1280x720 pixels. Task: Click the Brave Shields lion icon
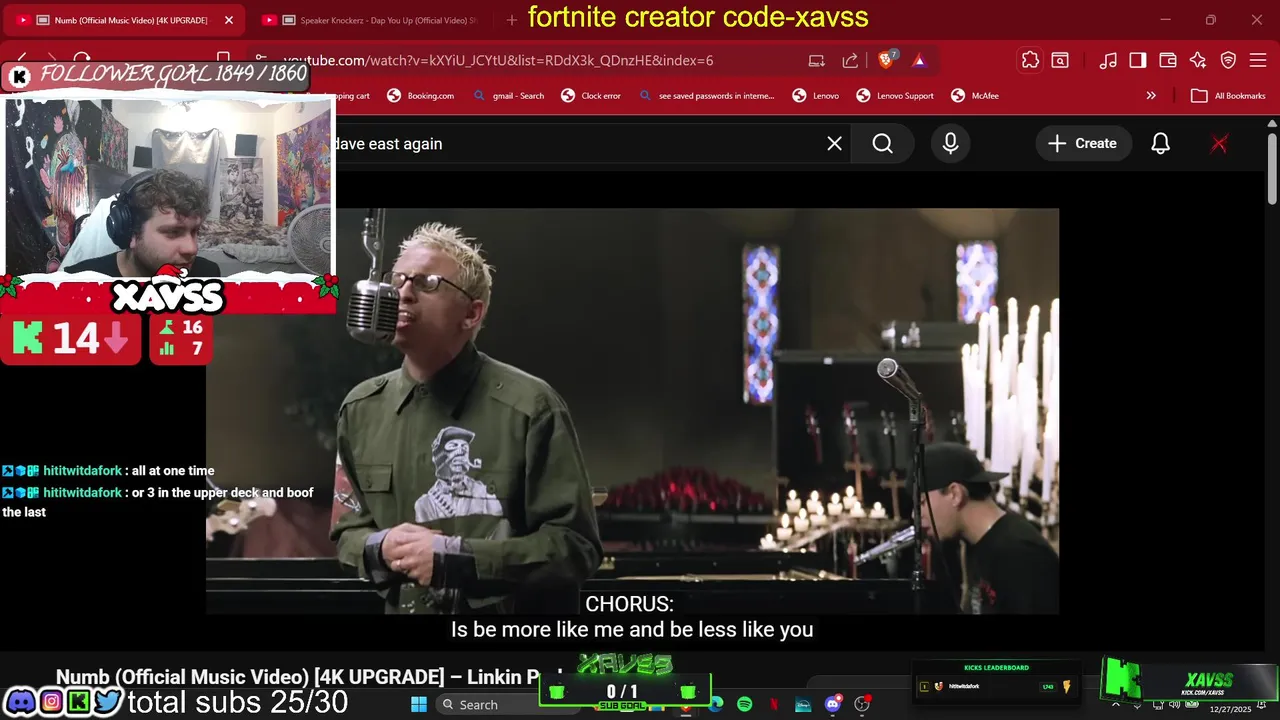[x=886, y=60]
